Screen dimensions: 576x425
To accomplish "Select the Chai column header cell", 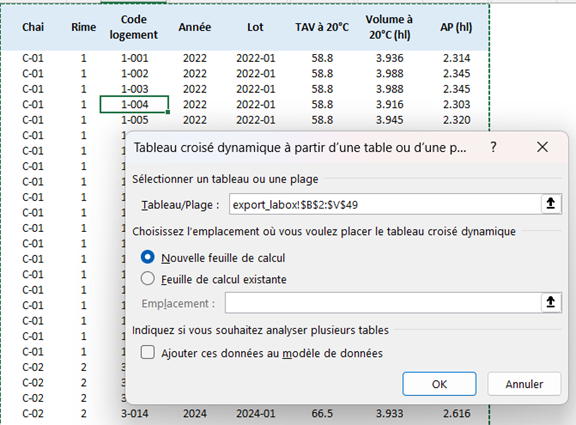I will pyautogui.click(x=33, y=27).
